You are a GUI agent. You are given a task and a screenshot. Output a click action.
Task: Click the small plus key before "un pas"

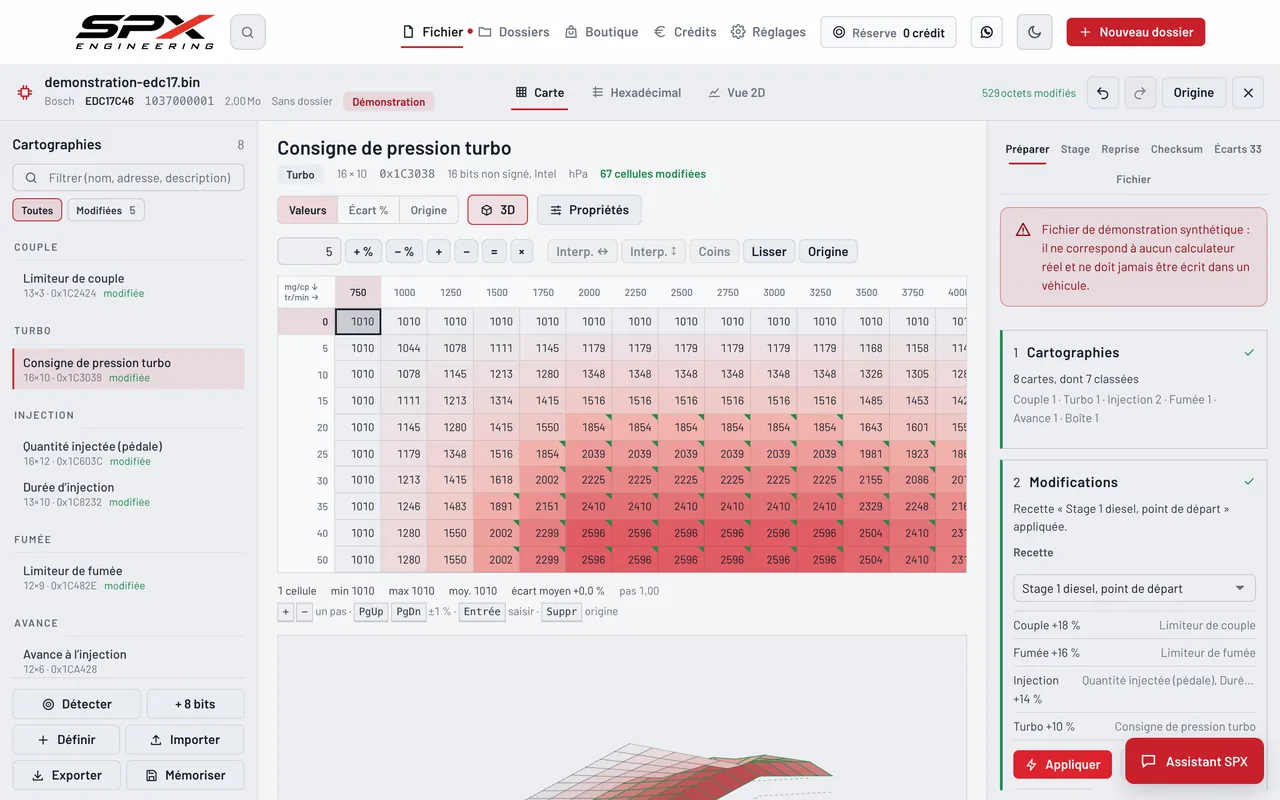tap(286, 612)
